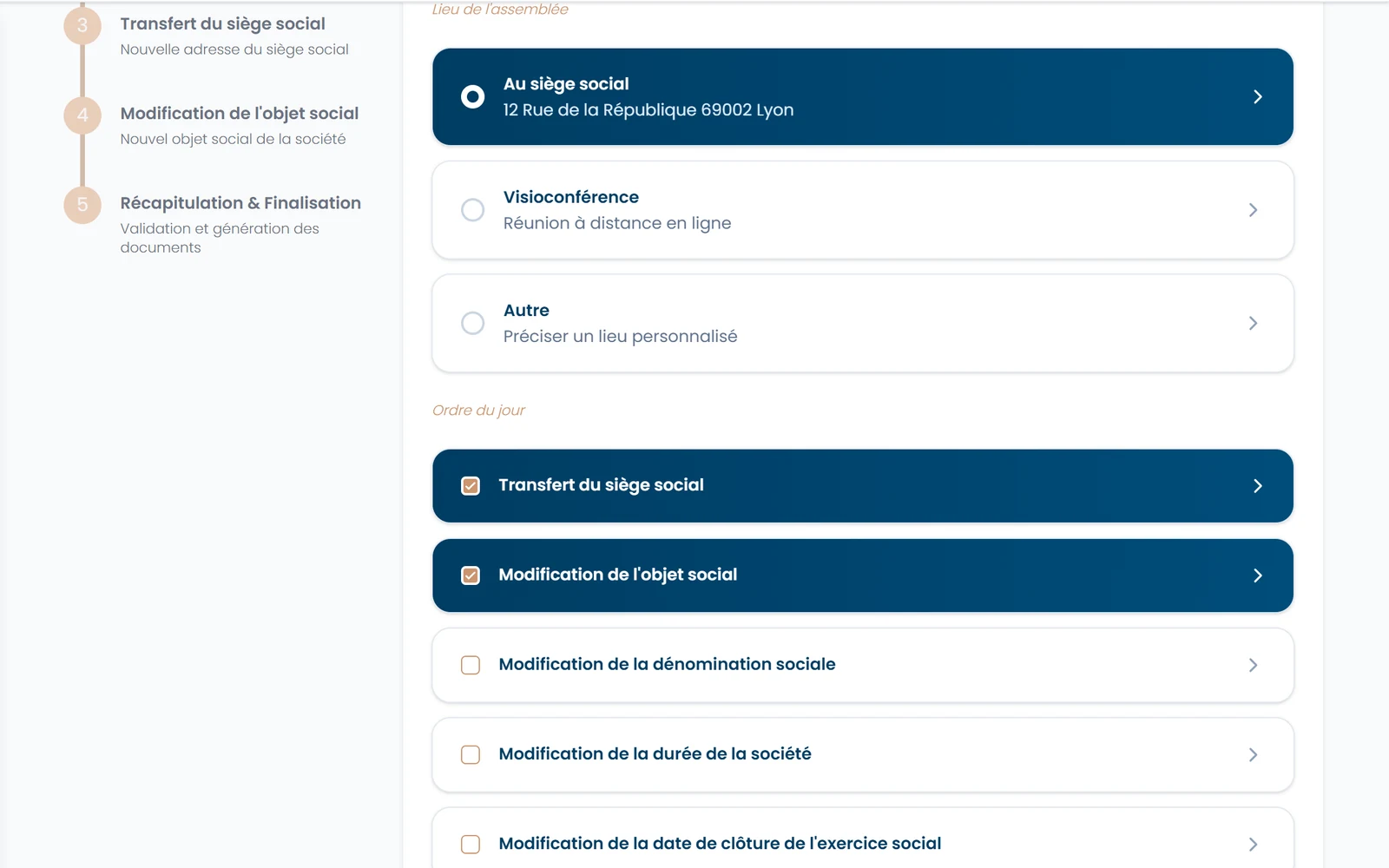
Task: Go to step 3 circle in sidebar
Action: 82,25
